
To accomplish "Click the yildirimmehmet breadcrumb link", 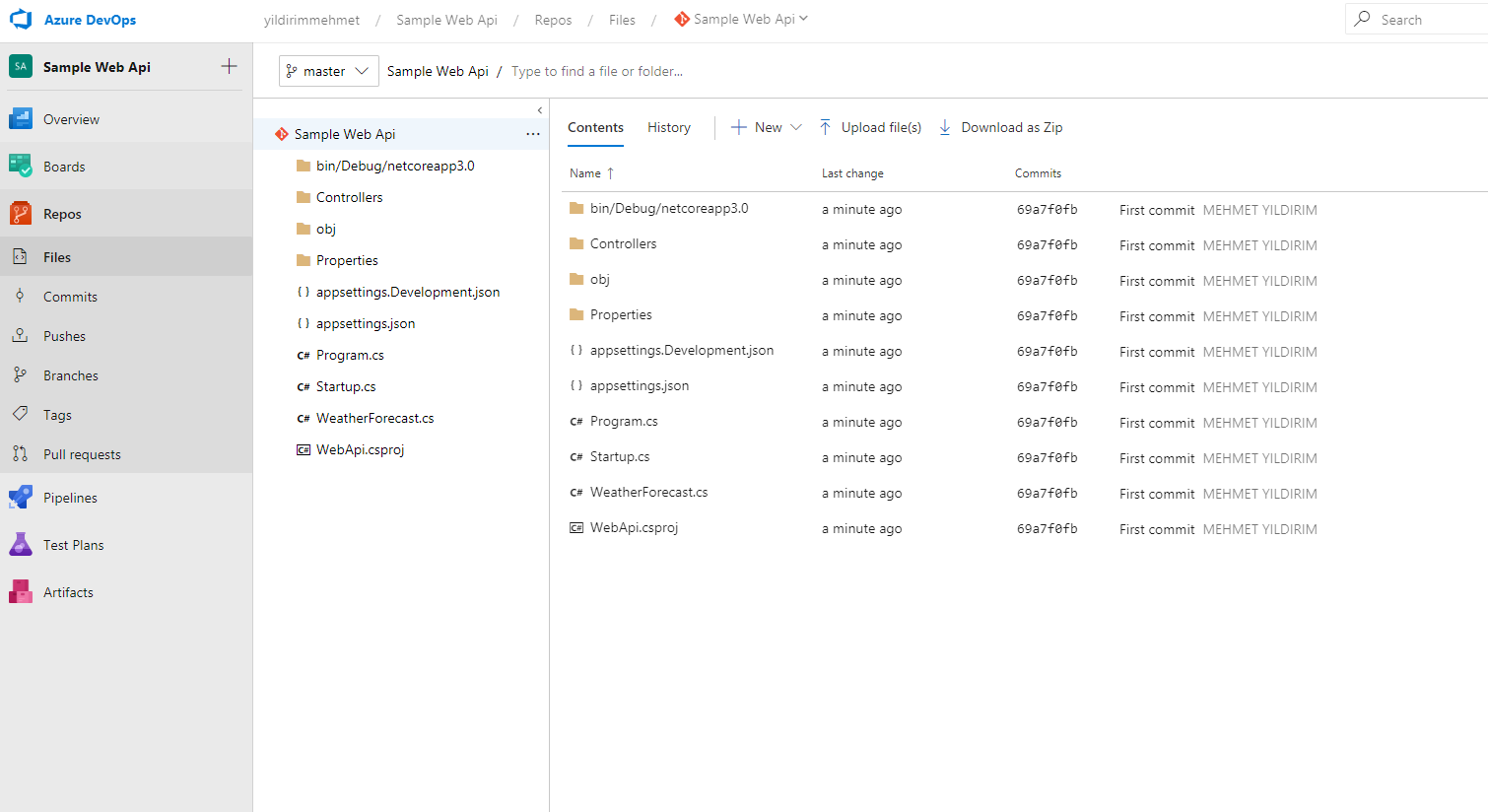I will (x=311, y=20).
